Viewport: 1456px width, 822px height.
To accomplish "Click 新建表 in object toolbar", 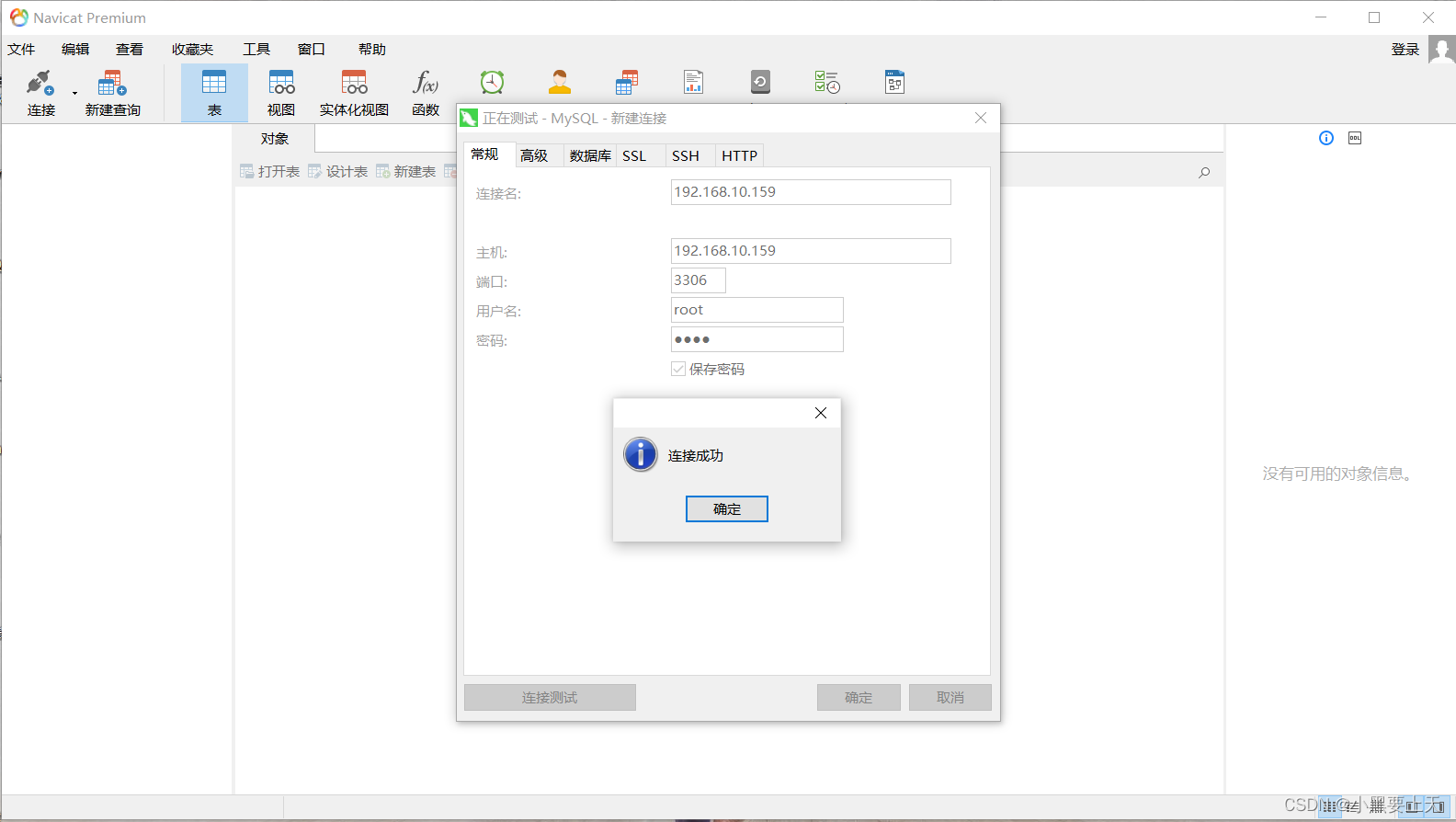I will click(x=406, y=172).
